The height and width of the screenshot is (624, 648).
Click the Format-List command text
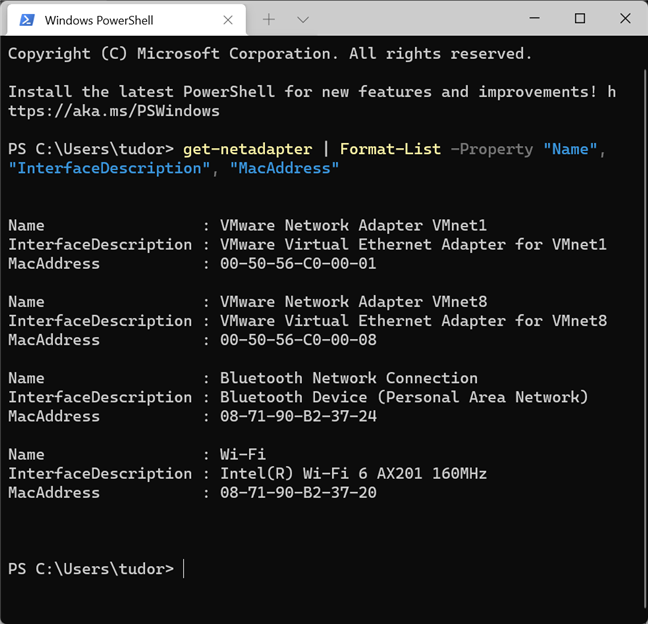pos(390,149)
